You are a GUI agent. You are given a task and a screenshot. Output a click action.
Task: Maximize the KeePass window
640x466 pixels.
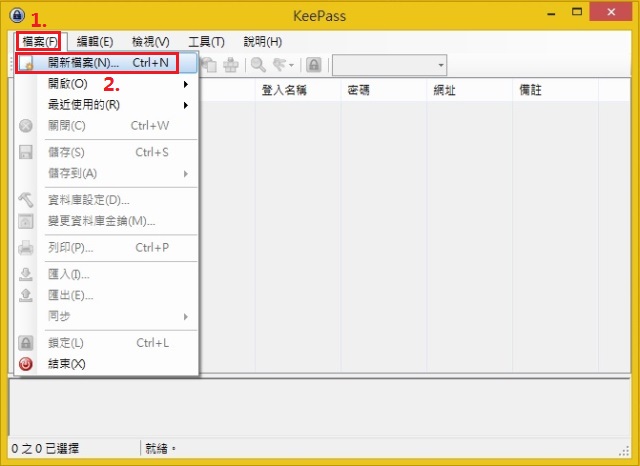[577, 12]
